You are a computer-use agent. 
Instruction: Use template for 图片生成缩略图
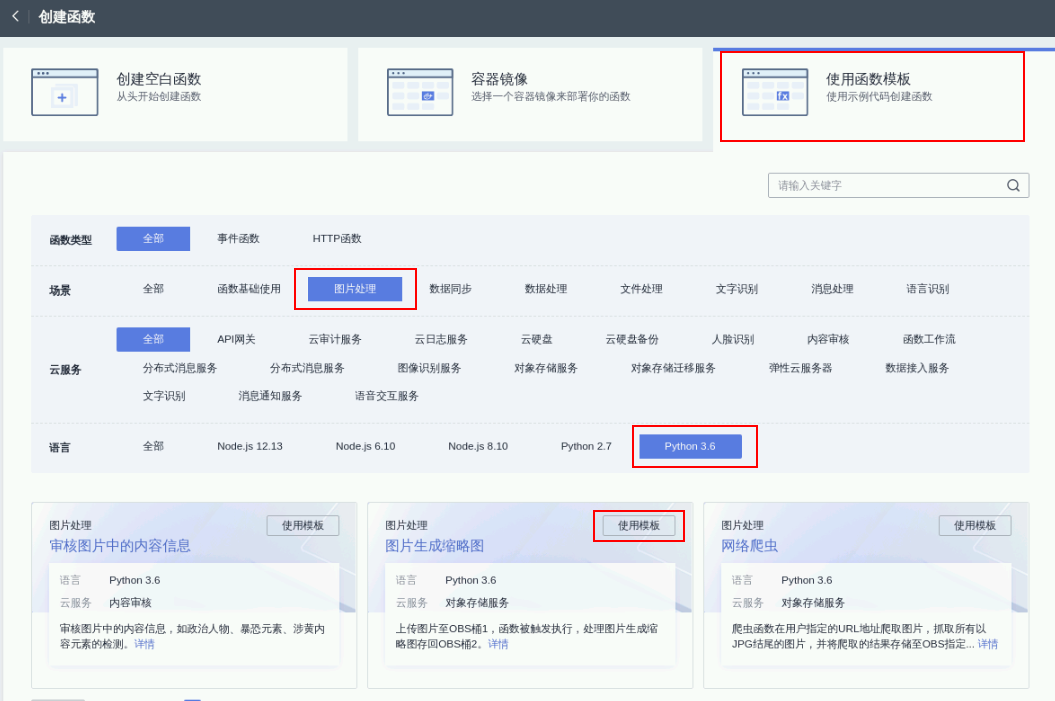click(638, 526)
